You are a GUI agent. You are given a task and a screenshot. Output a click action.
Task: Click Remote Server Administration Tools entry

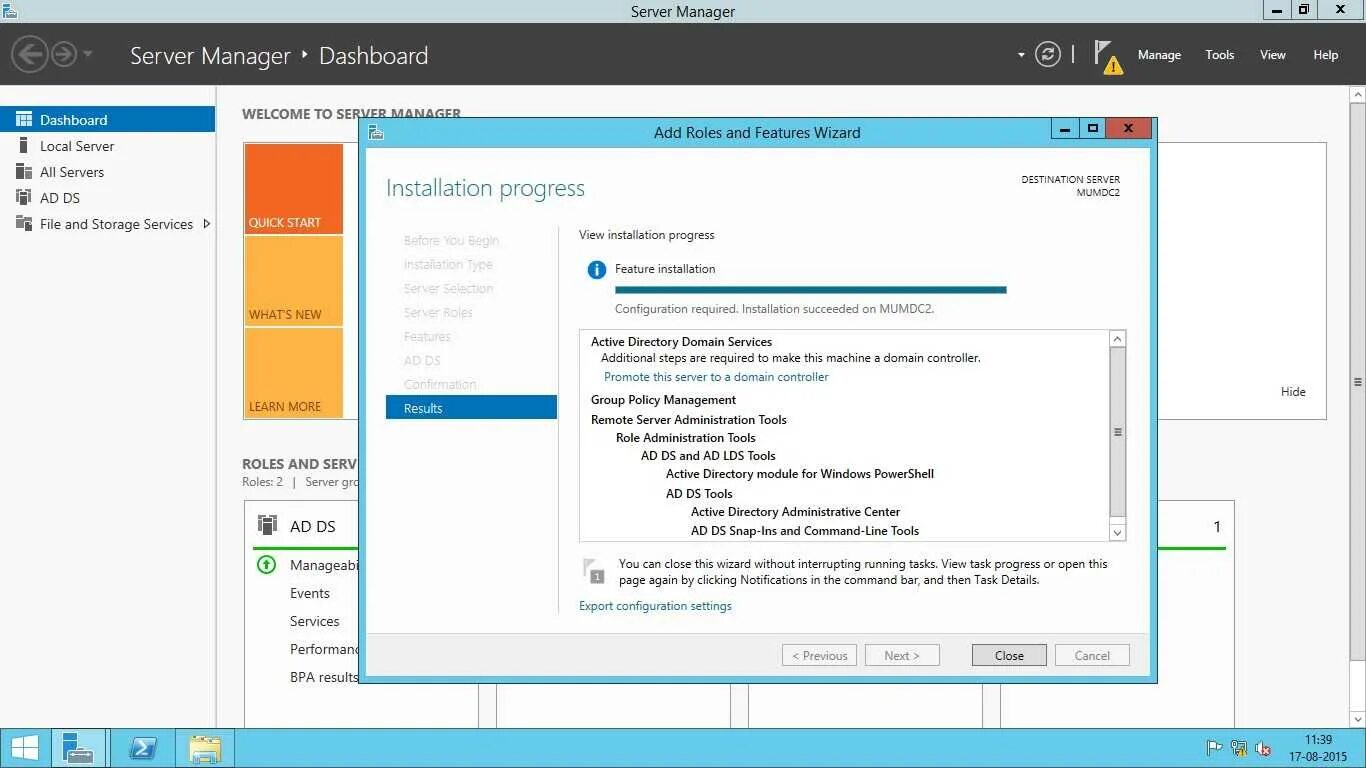pyautogui.click(x=688, y=420)
